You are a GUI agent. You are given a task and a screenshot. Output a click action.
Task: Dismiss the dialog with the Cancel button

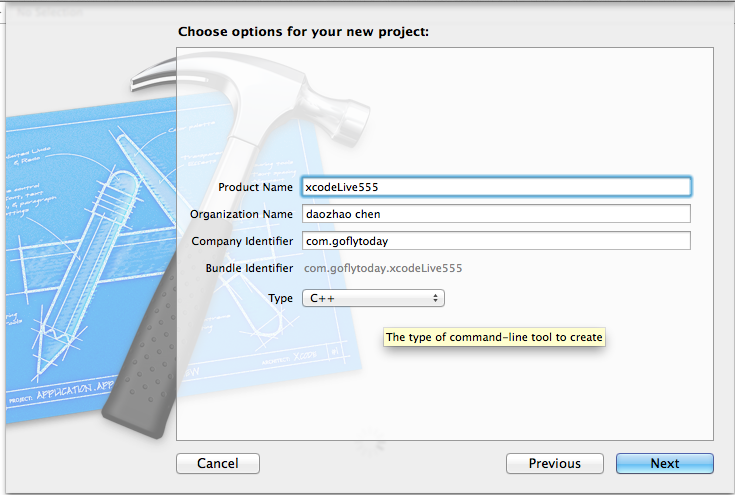pos(218,463)
